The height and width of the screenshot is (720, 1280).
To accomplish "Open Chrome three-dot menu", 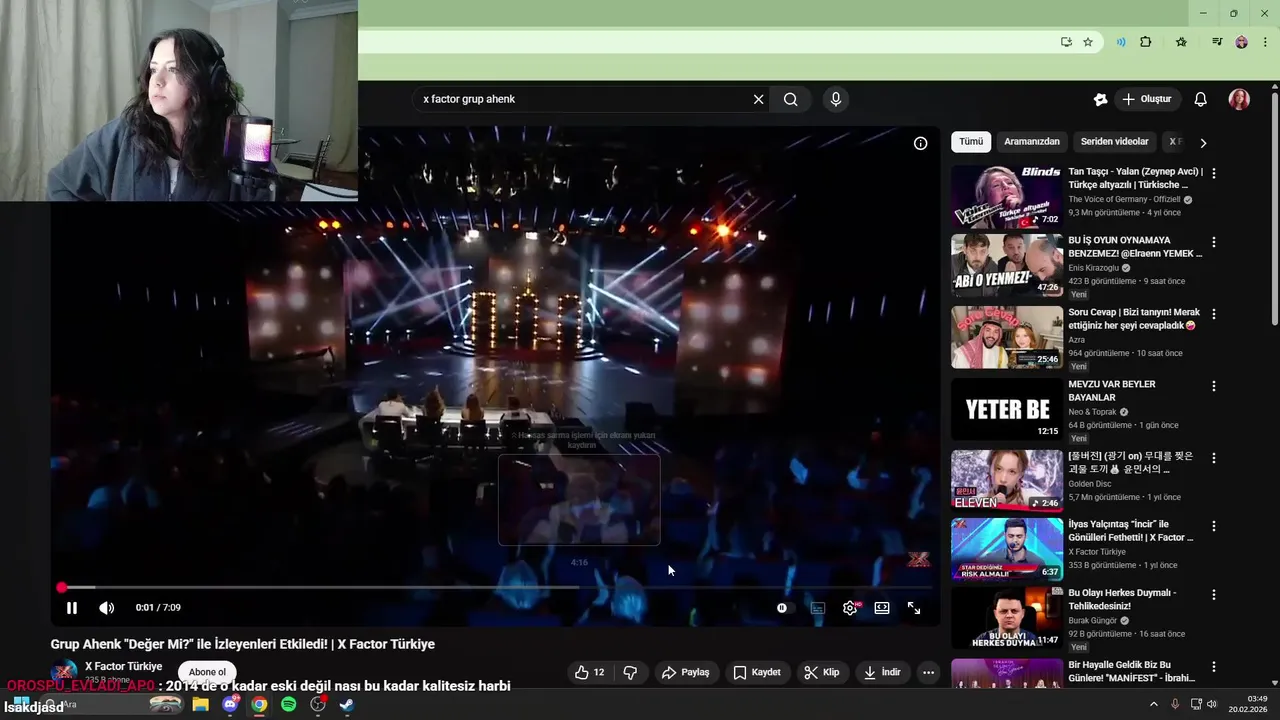I will point(1266,42).
